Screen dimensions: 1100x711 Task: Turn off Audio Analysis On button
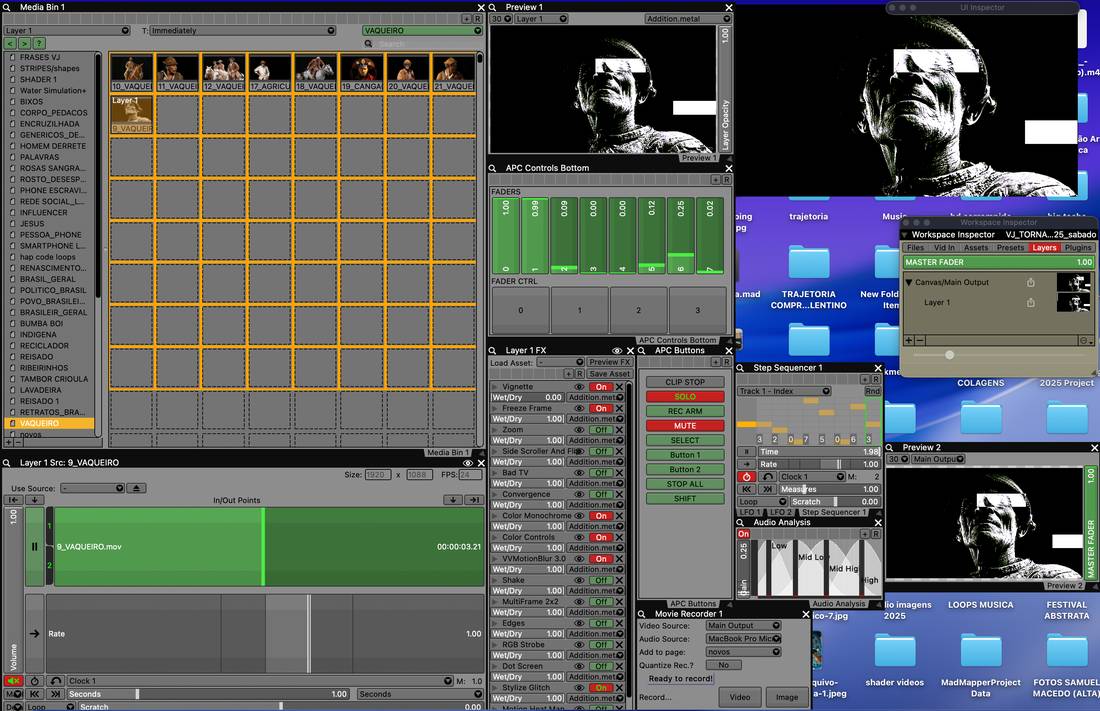coord(744,534)
